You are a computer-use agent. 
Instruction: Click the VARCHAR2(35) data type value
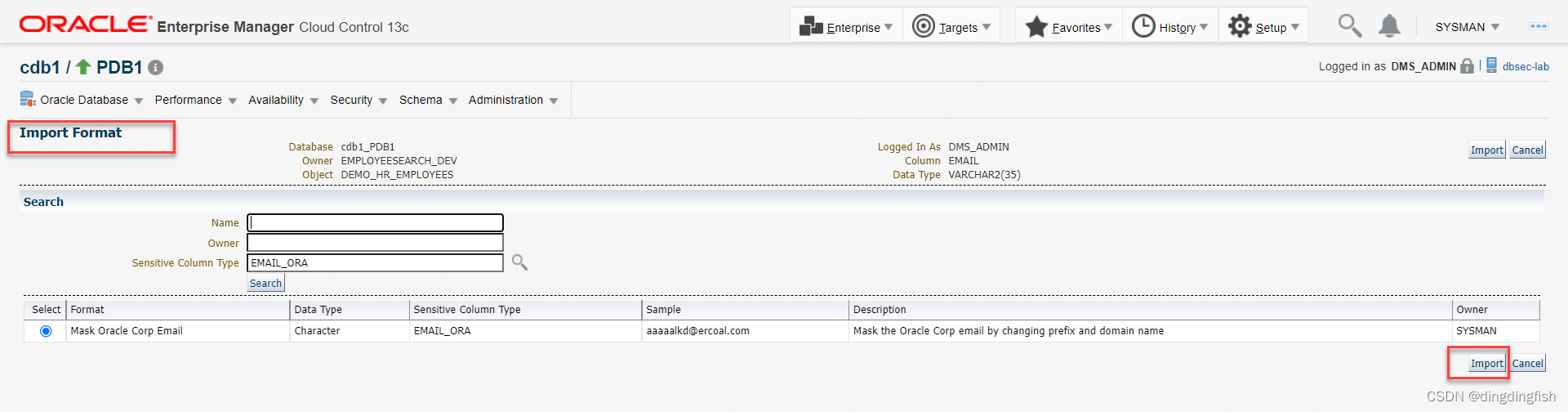point(984,175)
